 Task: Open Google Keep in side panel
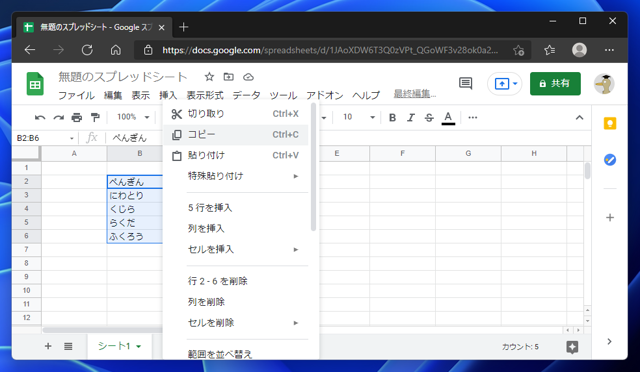coord(610,123)
